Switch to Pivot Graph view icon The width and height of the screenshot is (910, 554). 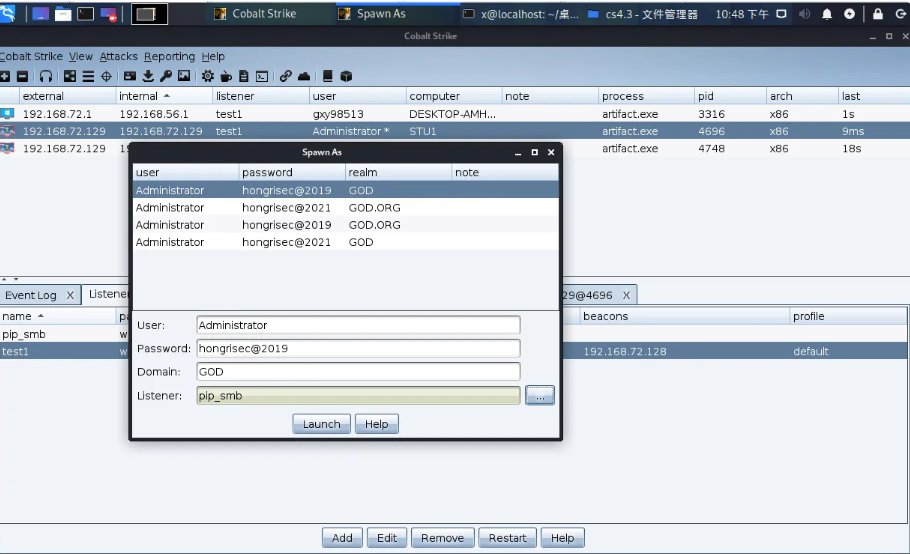[70, 76]
